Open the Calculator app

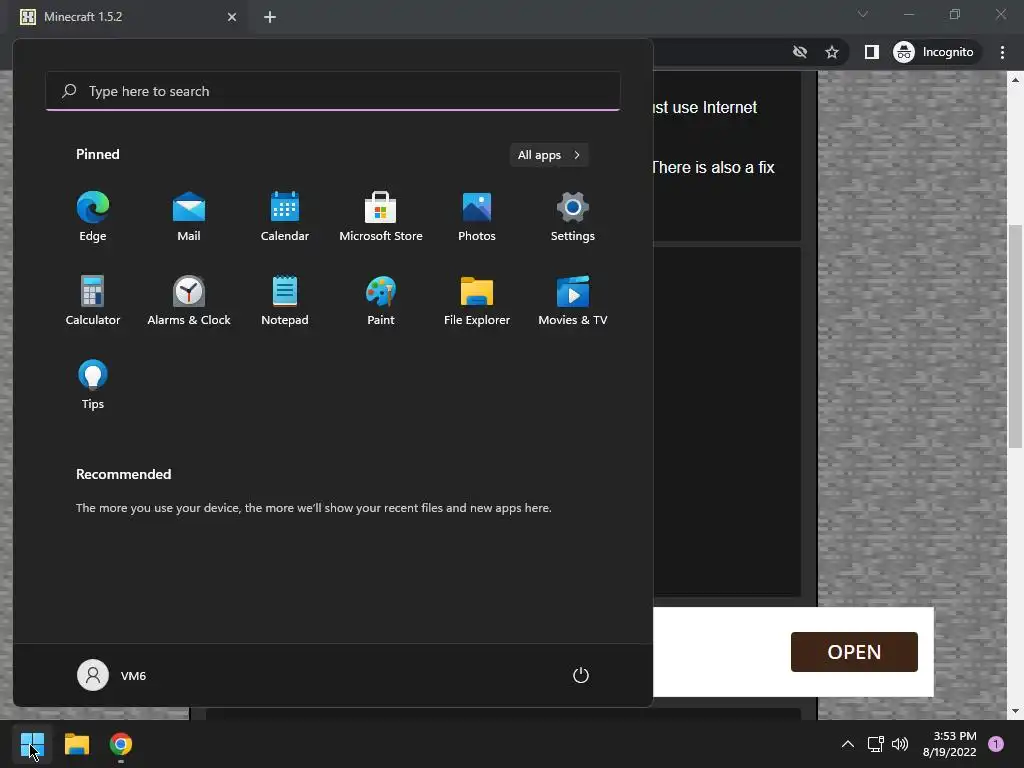(x=93, y=300)
